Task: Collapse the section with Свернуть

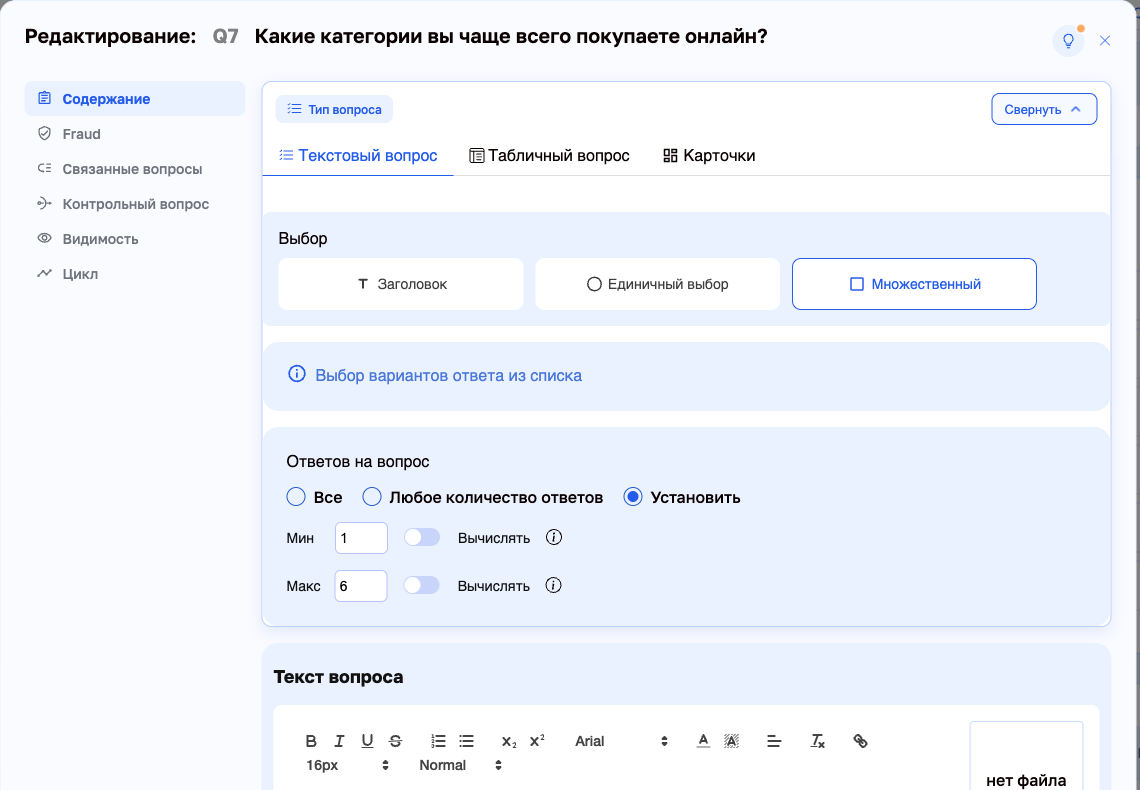Action: [1044, 109]
